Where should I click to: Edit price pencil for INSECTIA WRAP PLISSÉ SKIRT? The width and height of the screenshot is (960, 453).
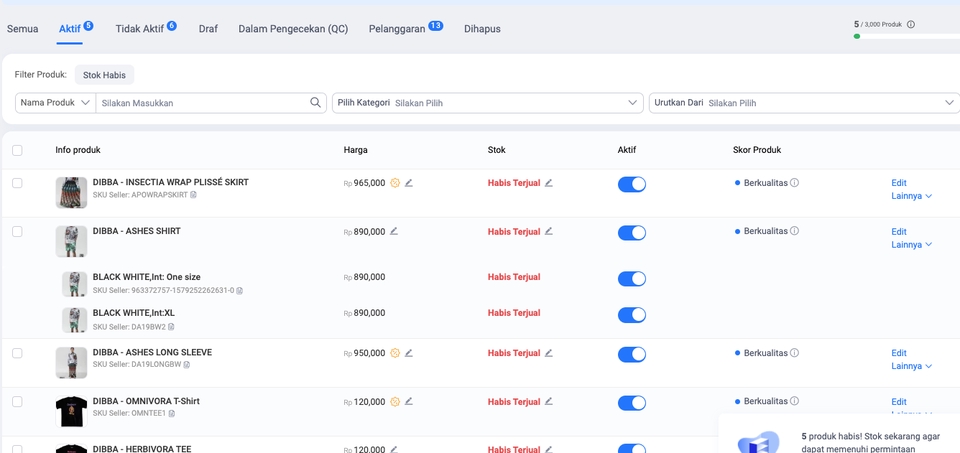pos(409,182)
